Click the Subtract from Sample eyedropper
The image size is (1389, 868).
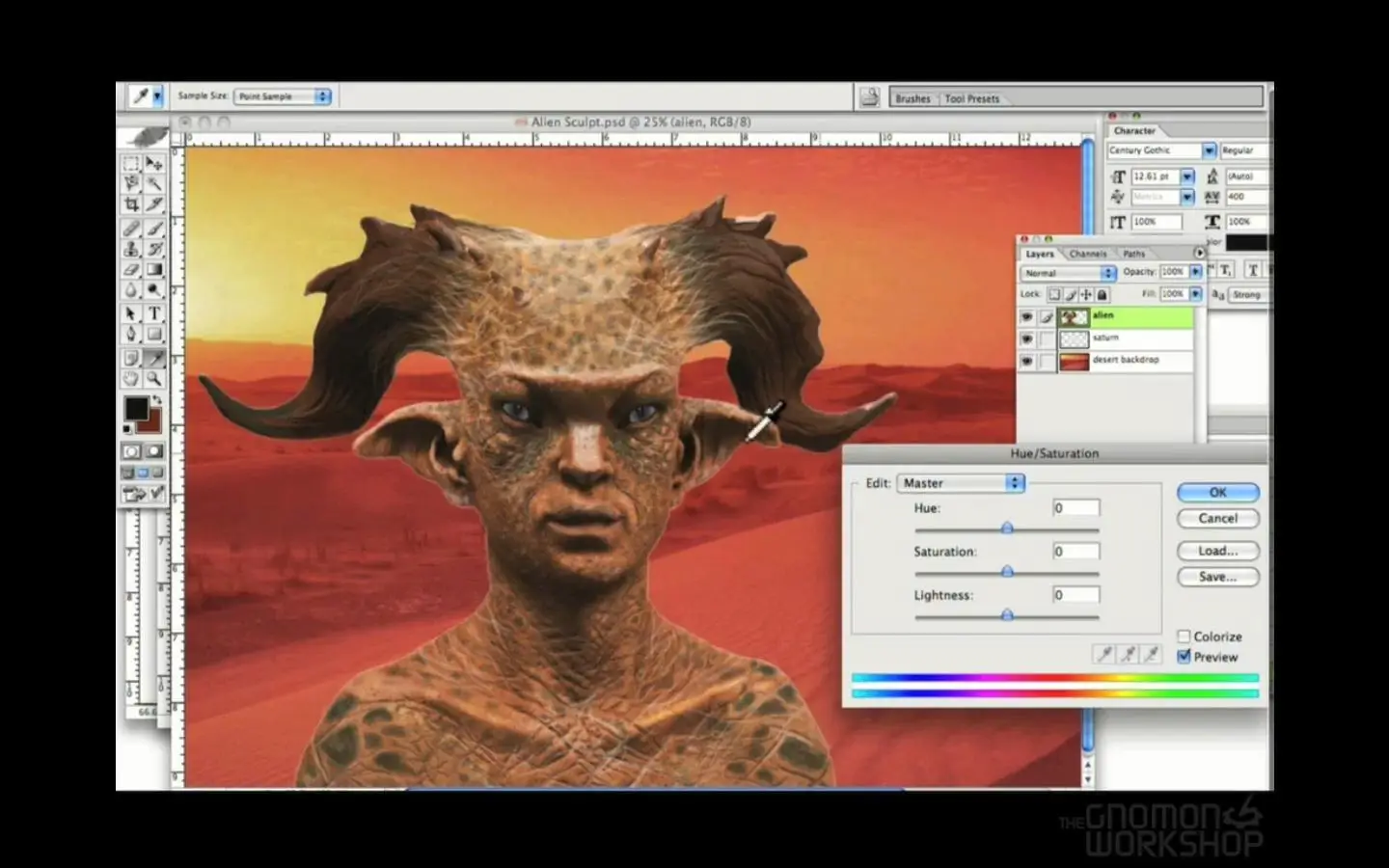[1151, 654]
